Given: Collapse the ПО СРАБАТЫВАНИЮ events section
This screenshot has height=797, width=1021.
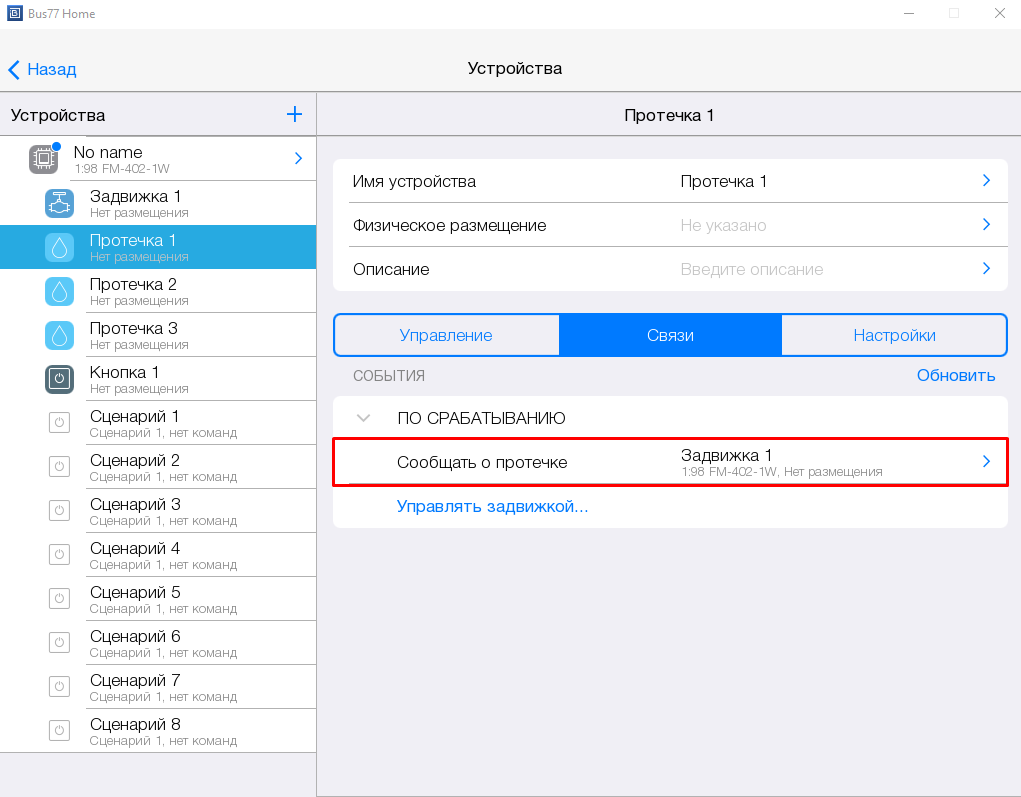Looking at the screenshot, I should tap(364, 418).
